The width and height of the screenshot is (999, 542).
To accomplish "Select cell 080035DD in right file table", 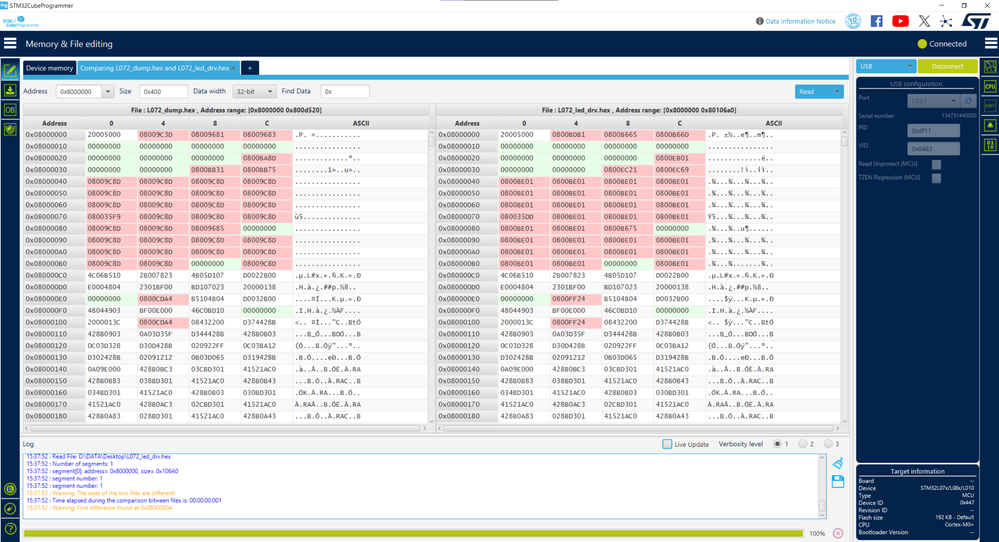I will [524, 217].
